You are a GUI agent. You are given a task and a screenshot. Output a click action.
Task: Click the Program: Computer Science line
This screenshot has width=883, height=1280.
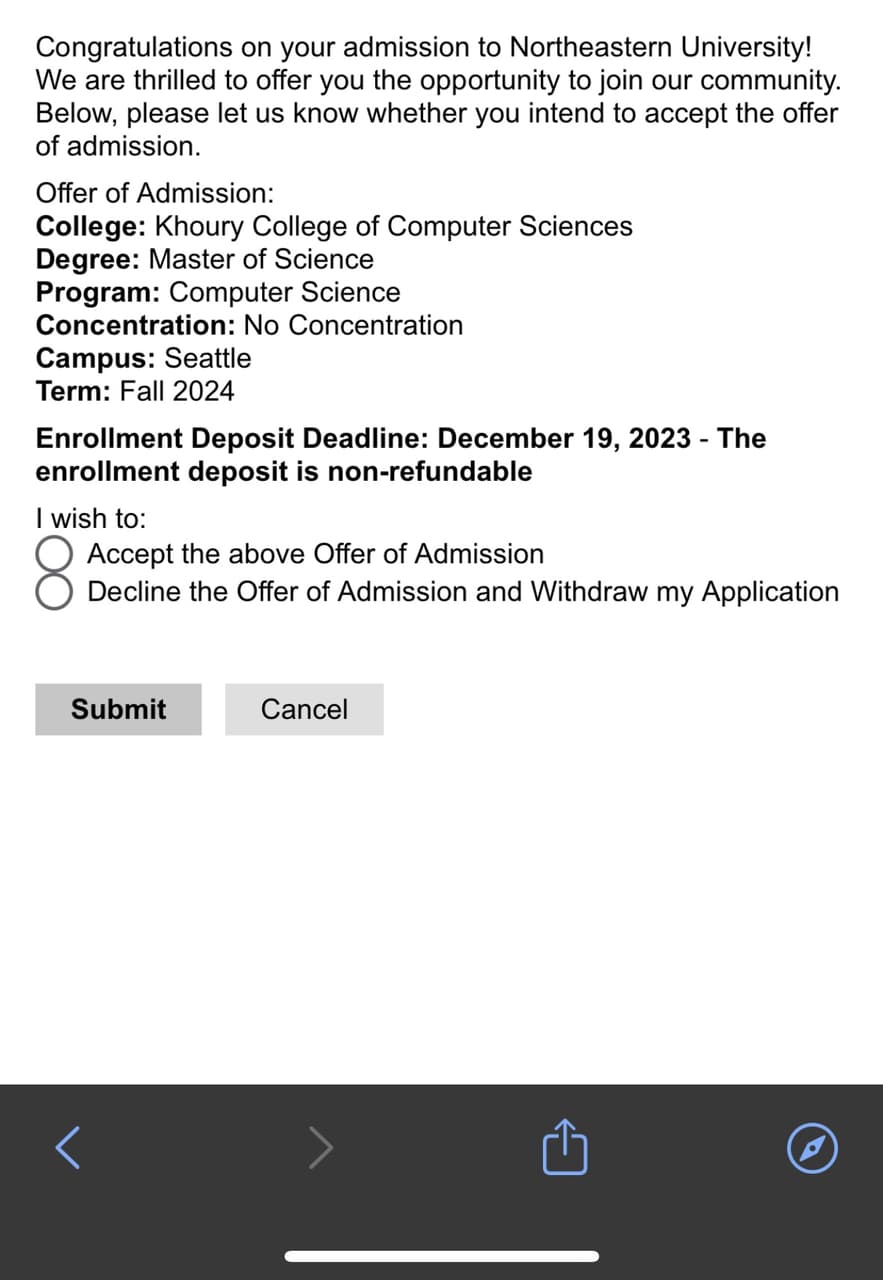[218, 292]
